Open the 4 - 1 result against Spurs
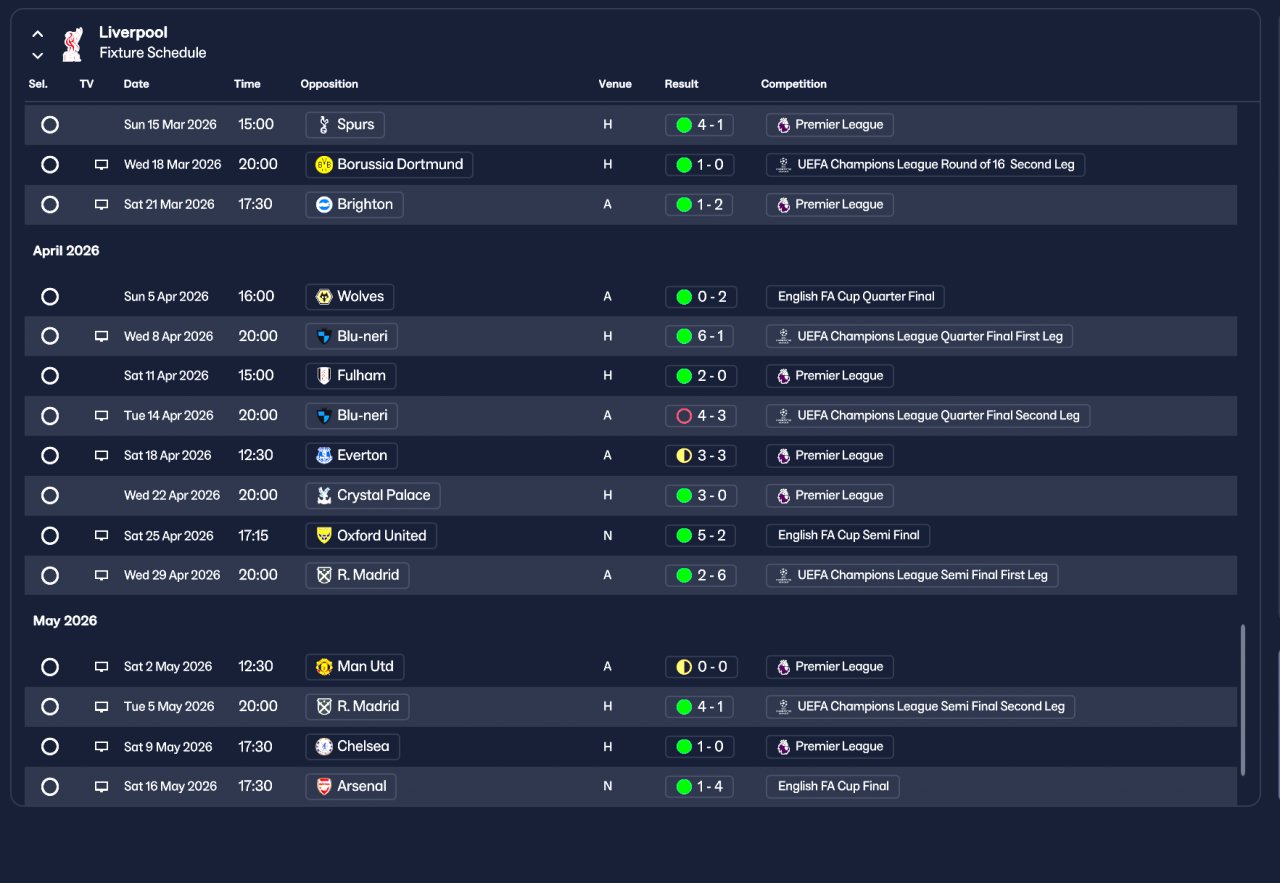 coord(700,125)
